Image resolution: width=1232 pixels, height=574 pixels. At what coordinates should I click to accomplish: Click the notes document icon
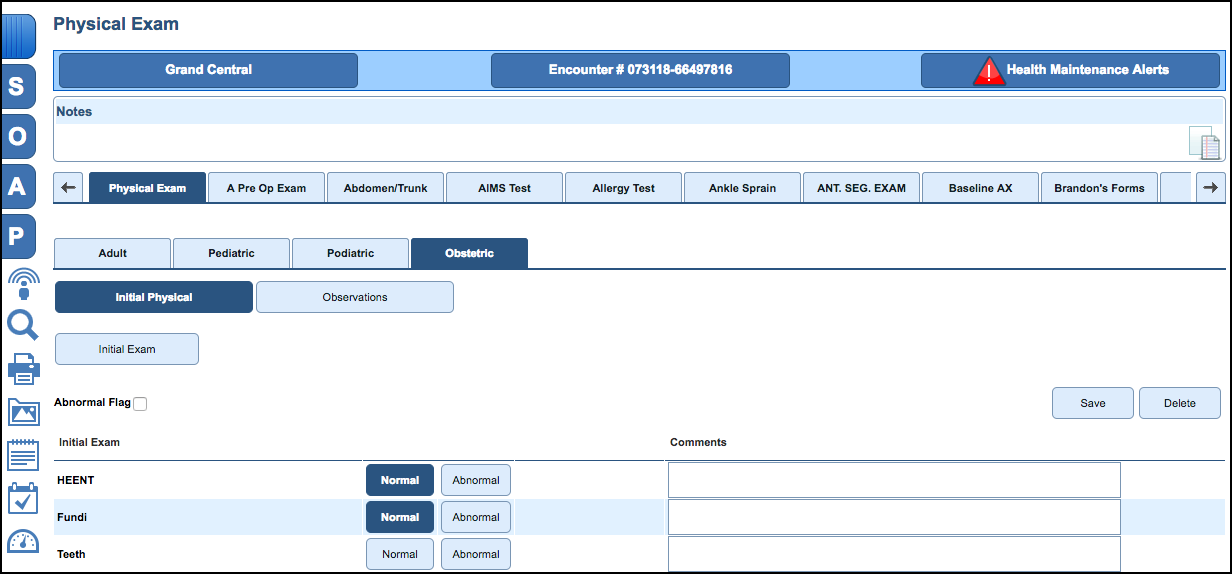(1204, 143)
